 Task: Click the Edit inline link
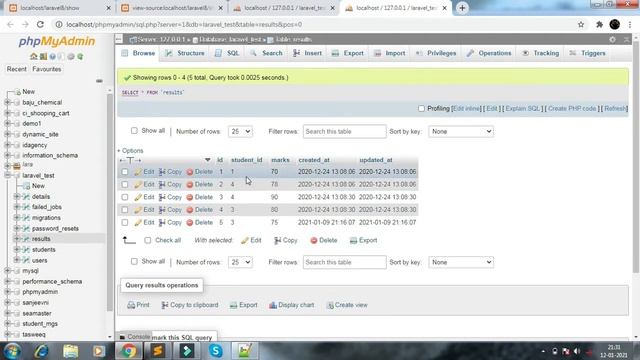(467, 109)
